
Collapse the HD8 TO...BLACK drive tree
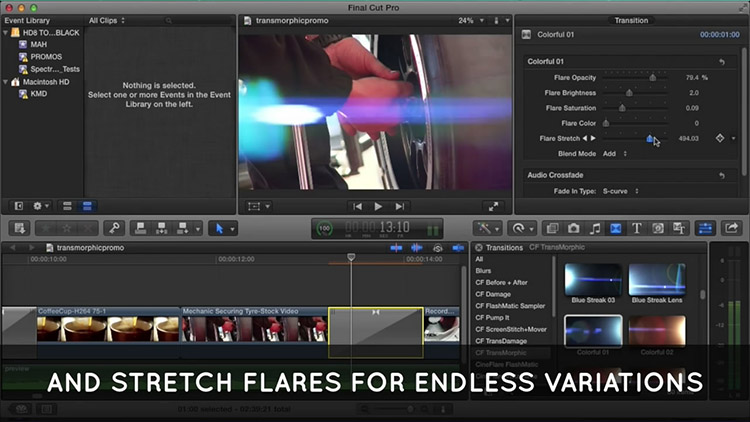(x=5, y=33)
